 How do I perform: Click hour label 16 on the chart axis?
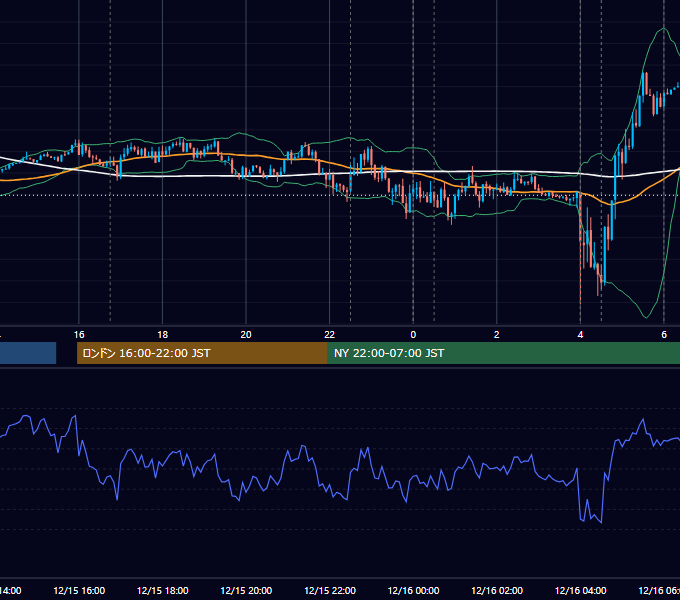[79, 335]
